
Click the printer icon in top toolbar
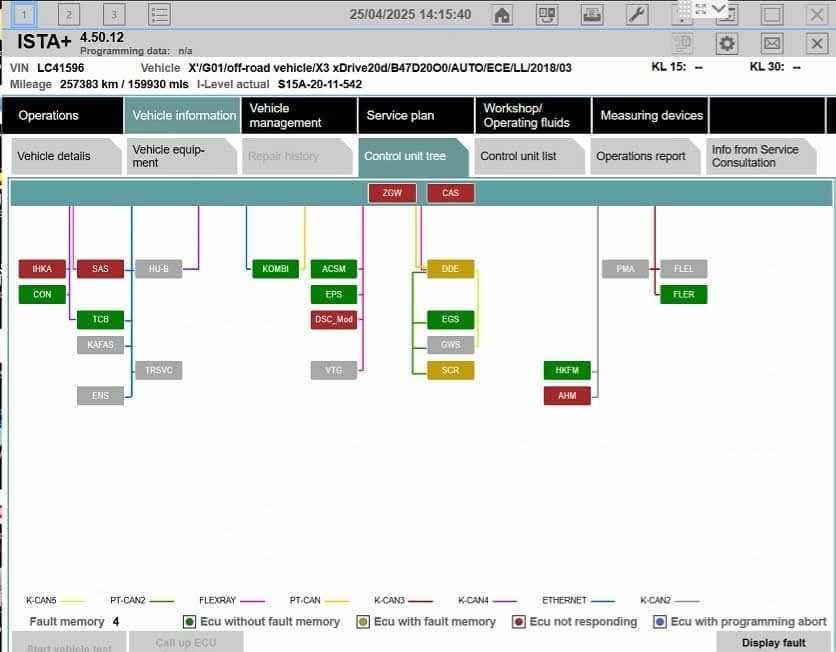[592, 14]
